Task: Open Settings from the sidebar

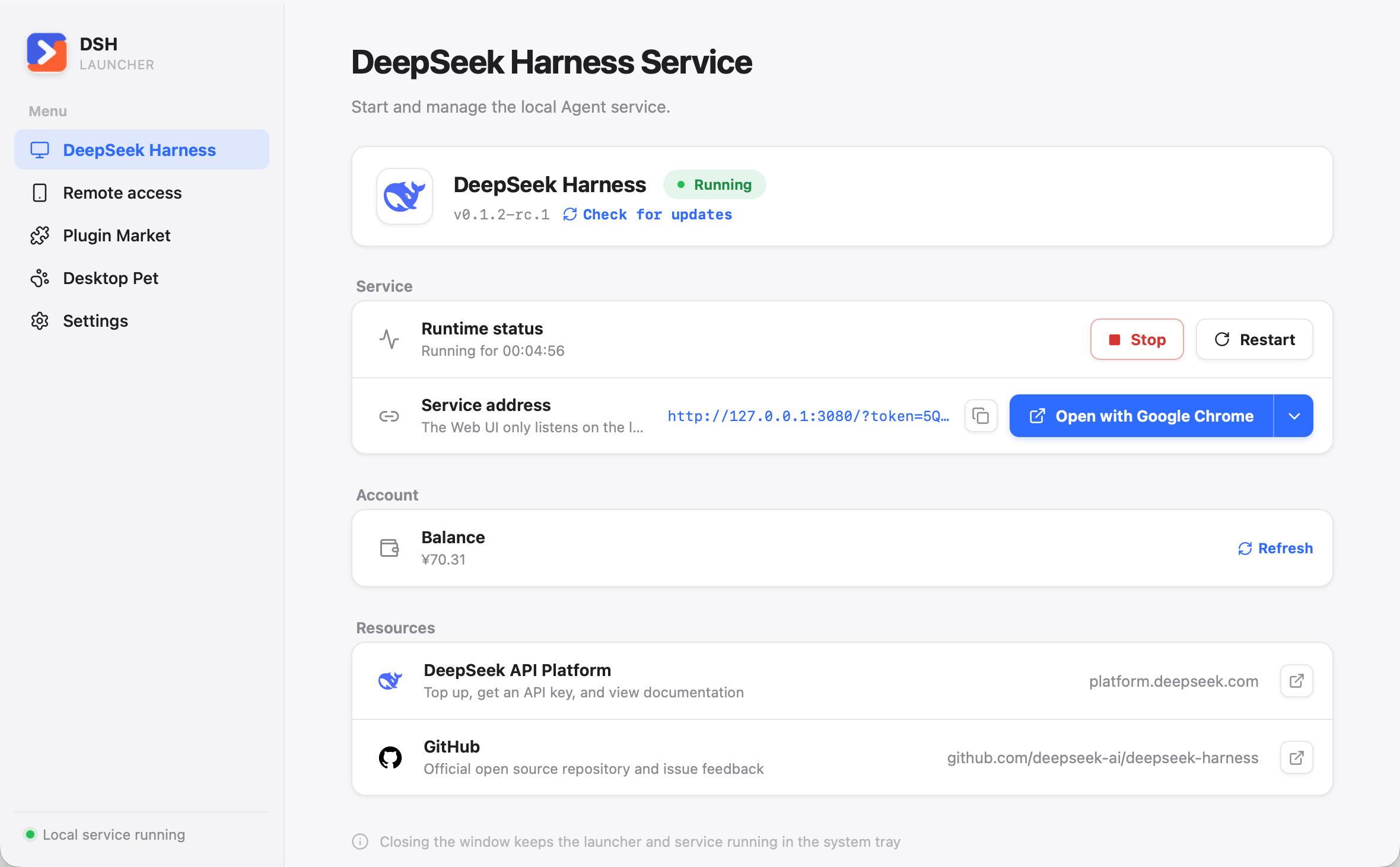Action: (142, 321)
